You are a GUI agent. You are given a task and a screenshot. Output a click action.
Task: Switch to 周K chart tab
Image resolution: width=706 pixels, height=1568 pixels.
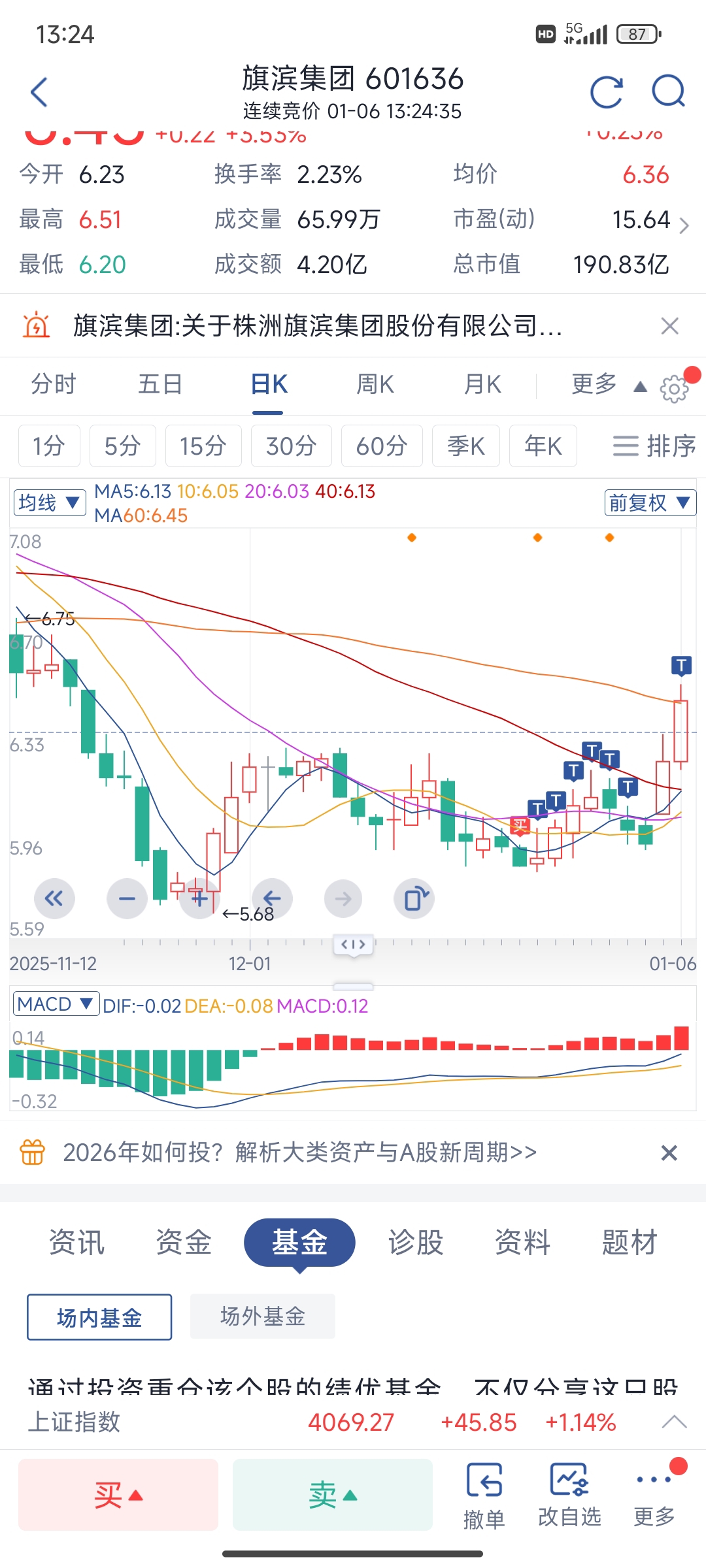(375, 384)
